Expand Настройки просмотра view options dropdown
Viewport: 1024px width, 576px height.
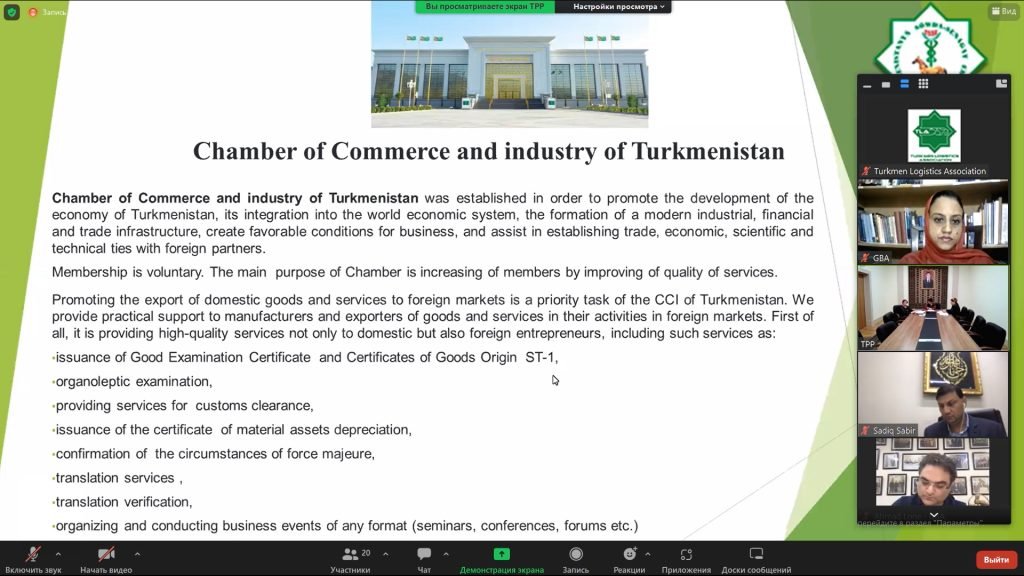tap(618, 7)
